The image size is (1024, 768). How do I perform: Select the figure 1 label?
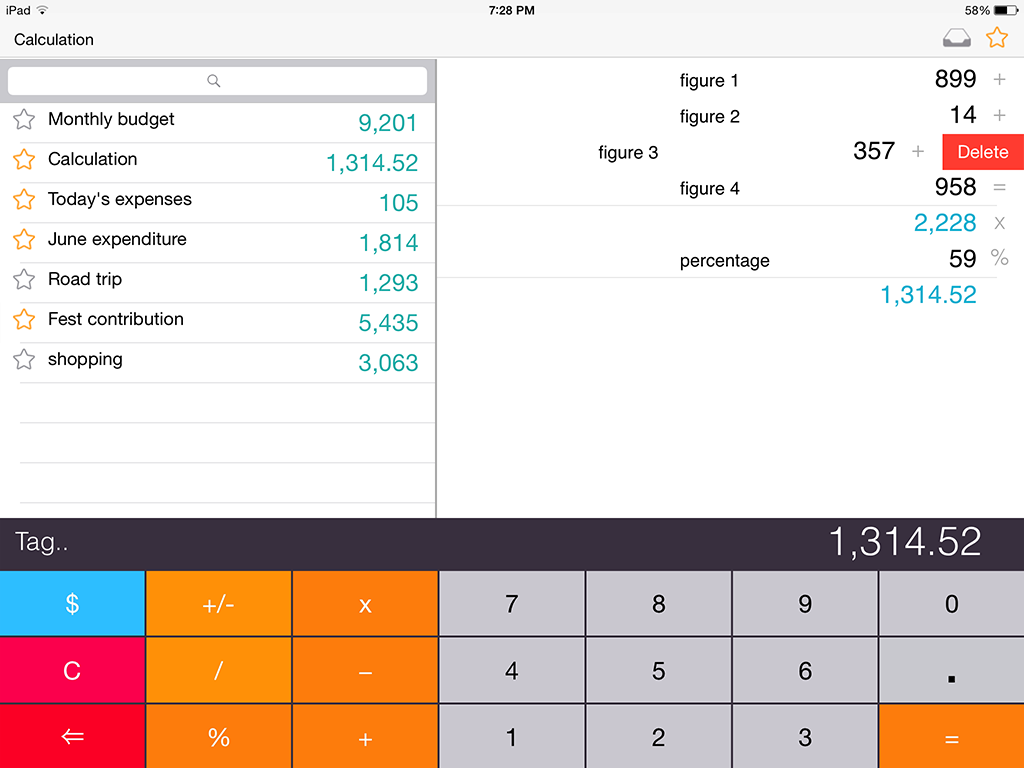pyautogui.click(x=709, y=81)
